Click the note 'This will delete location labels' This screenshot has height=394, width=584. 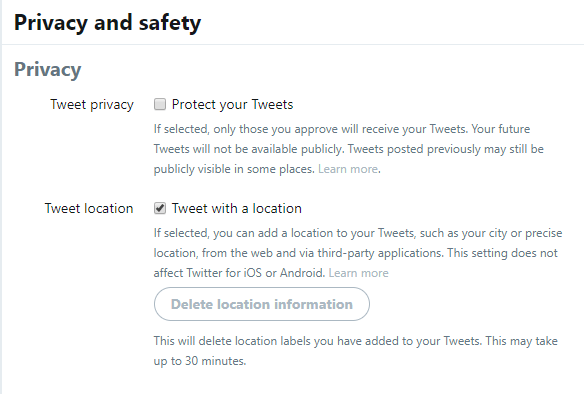[x=356, y=351]
